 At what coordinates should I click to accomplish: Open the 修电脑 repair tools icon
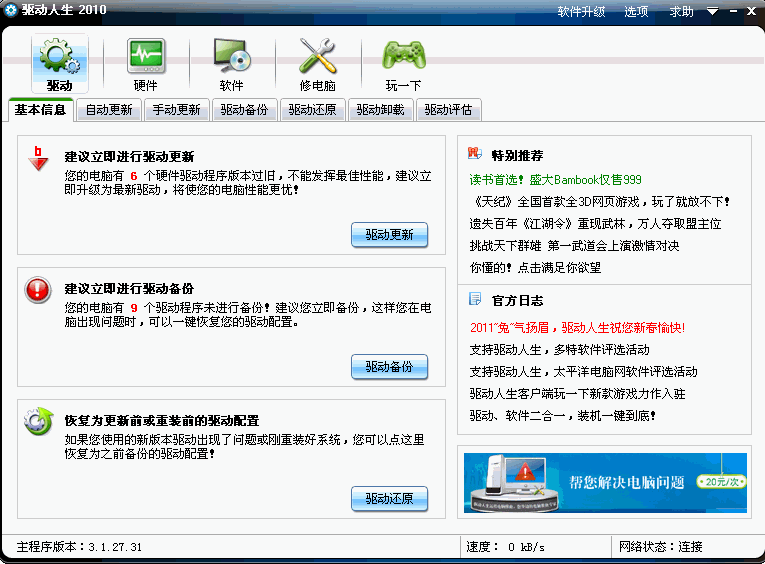pyautogui.click(x=317, y=63)
